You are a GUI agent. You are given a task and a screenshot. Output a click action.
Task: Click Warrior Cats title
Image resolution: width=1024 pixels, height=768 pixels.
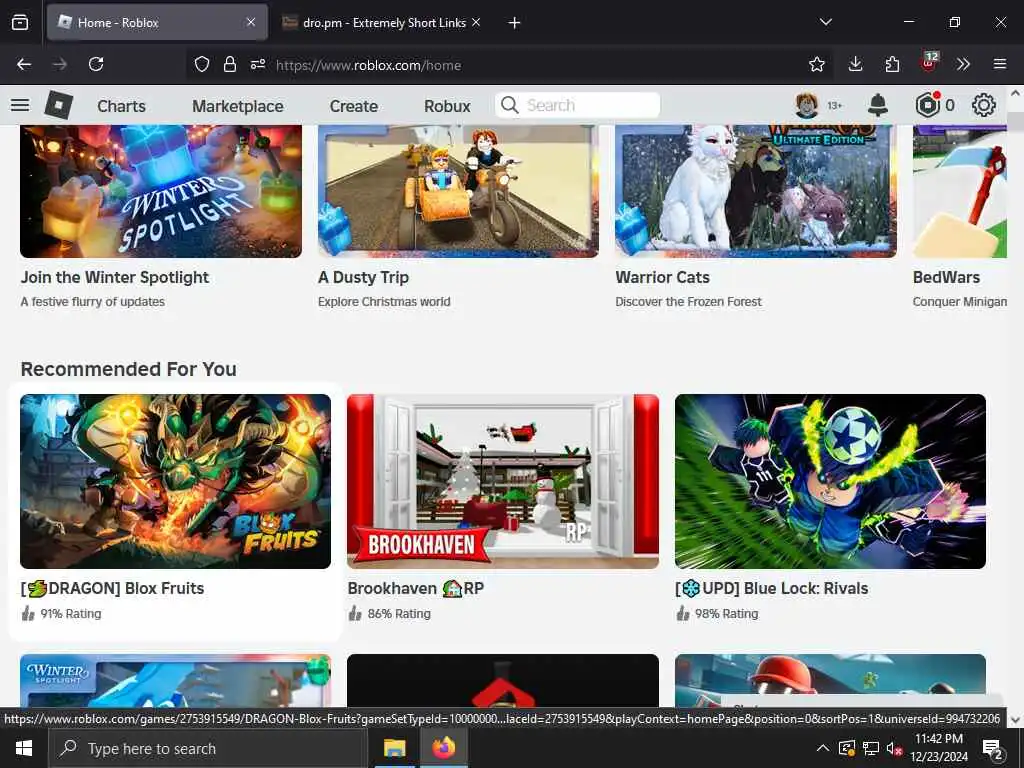pos(662,278)
